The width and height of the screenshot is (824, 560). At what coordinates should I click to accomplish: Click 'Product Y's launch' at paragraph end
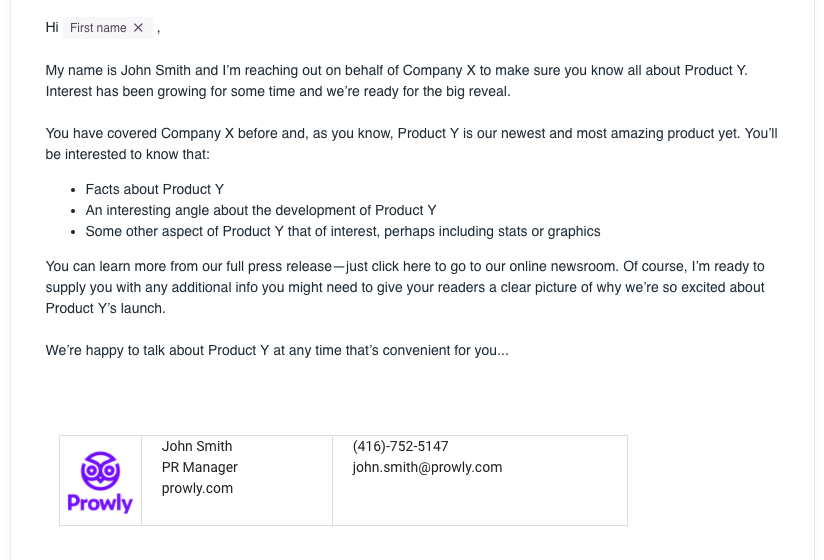pyautogui.click(x=105, y=308)
